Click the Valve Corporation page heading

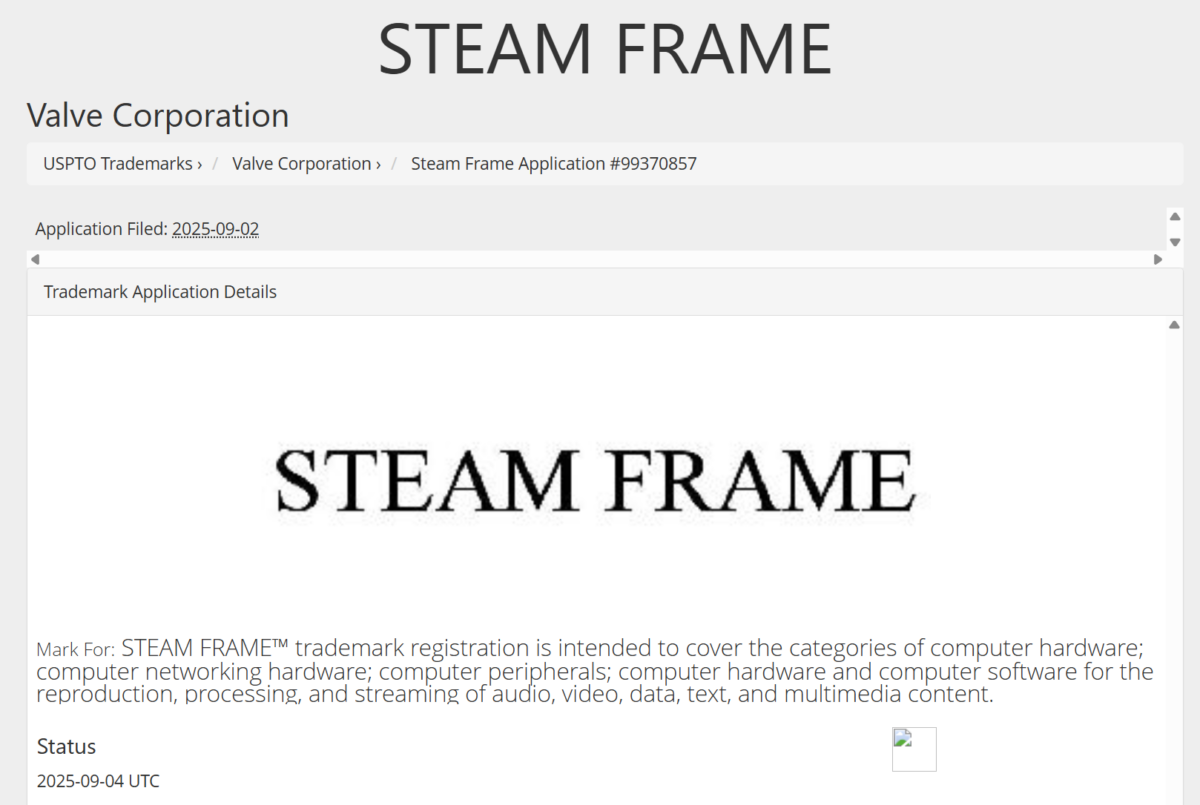point(157,115)
